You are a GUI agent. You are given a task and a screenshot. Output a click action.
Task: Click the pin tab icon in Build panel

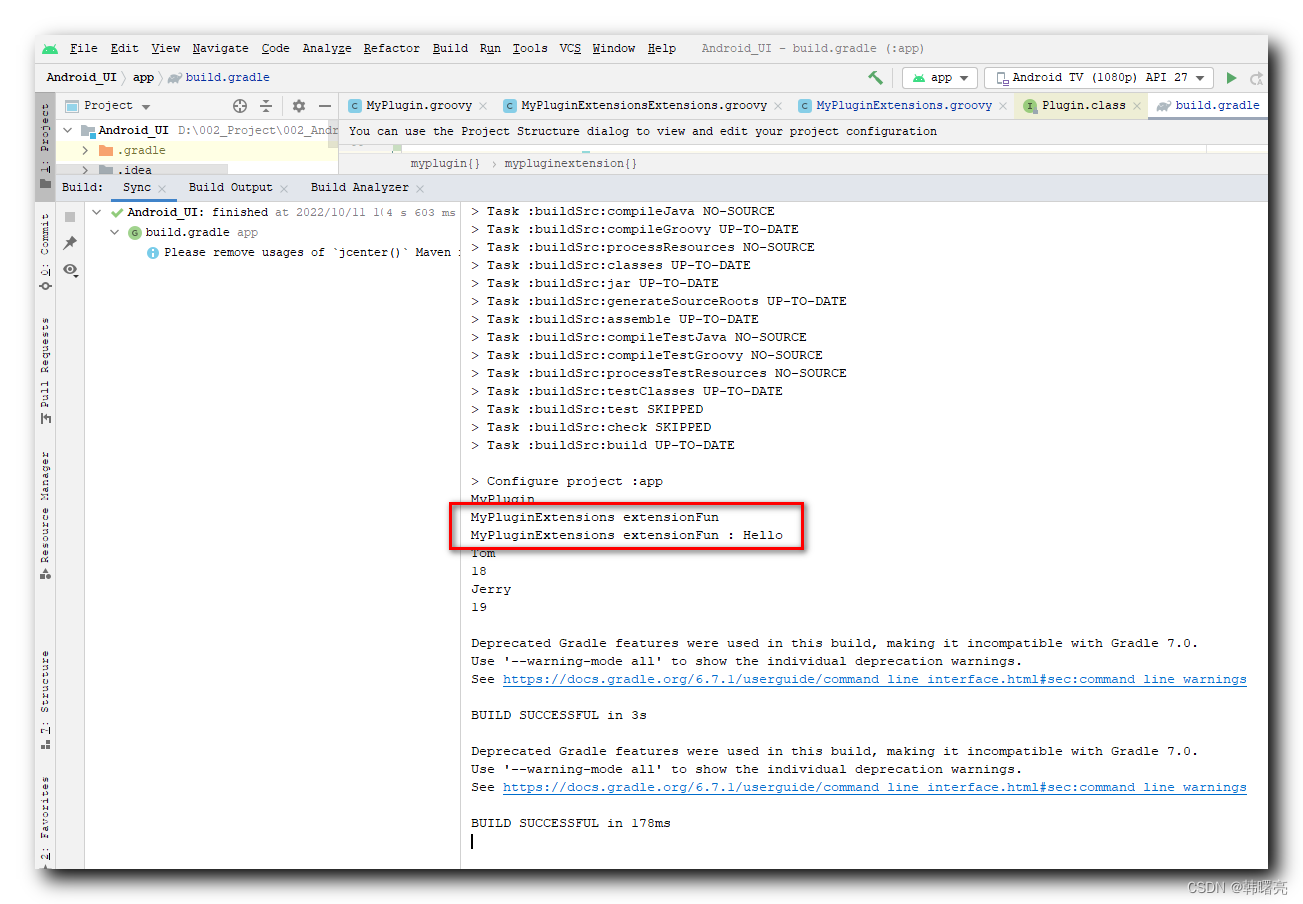[70, 243]
